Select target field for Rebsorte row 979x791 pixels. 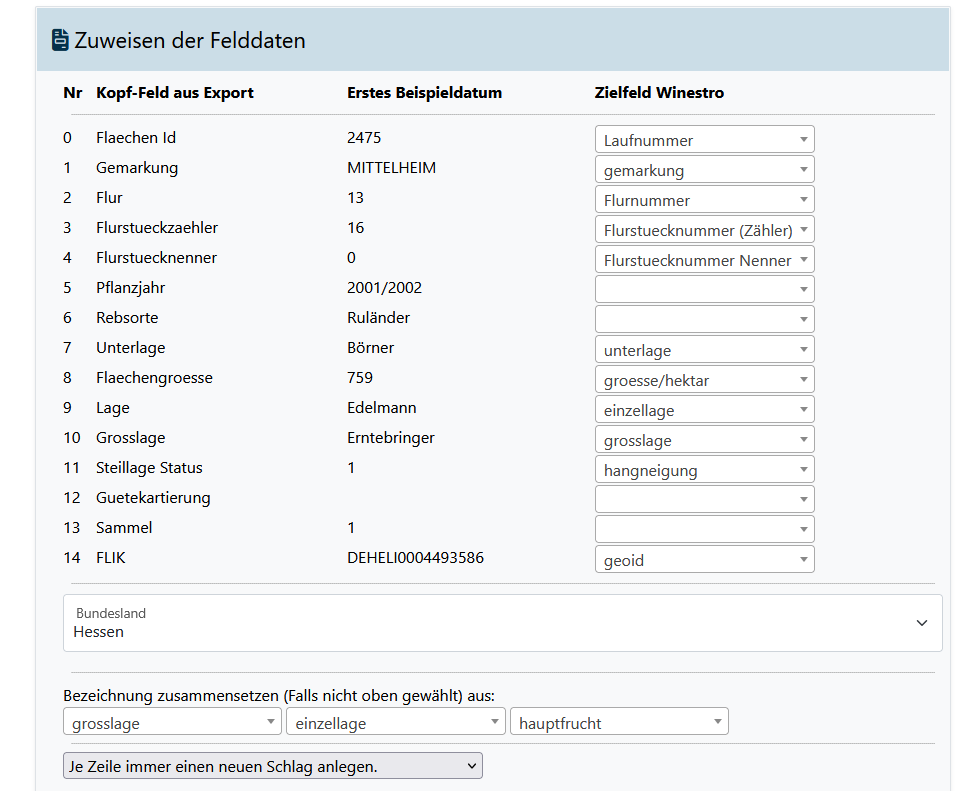pos(704,320)
